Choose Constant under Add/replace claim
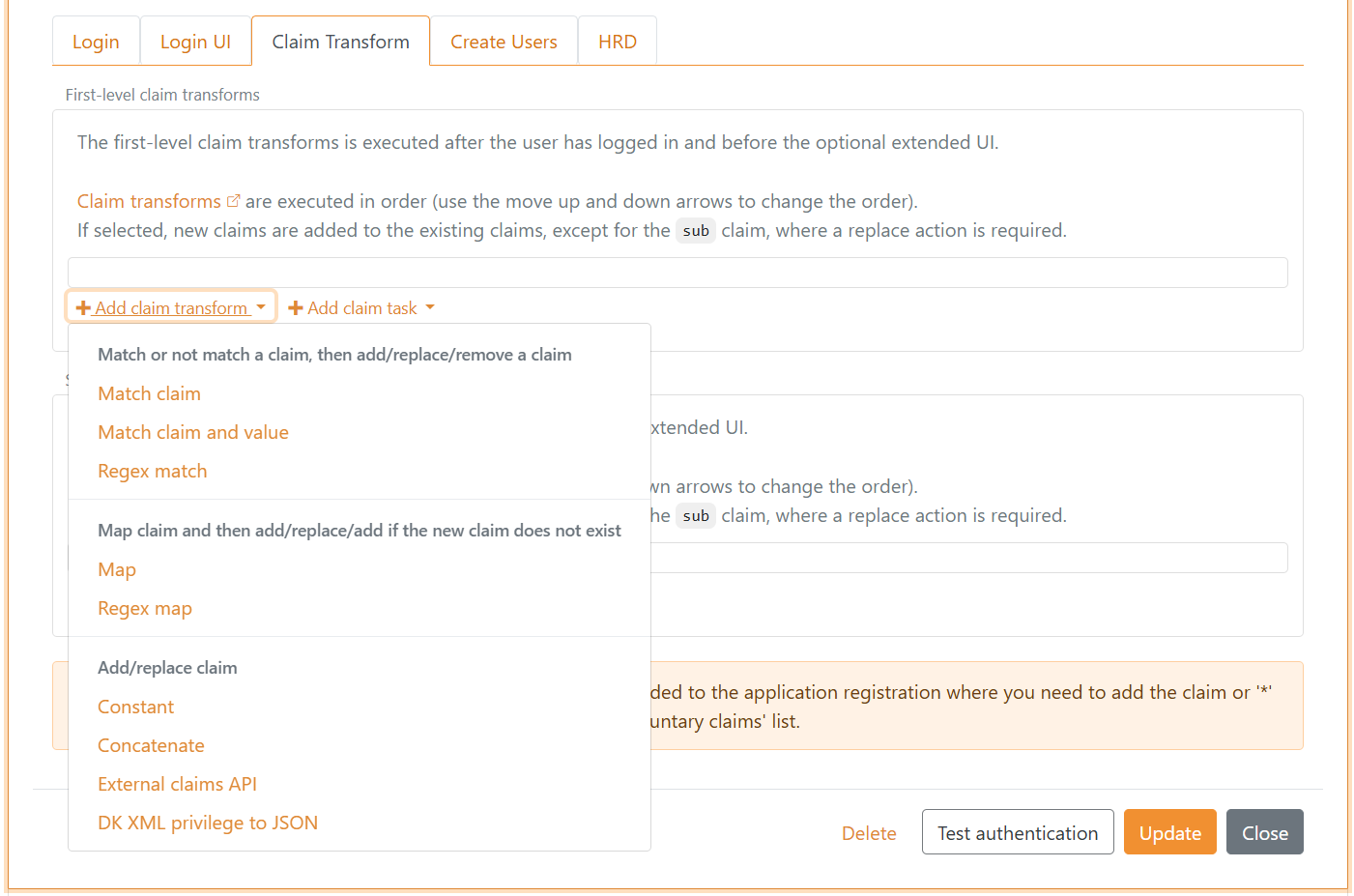 click(x=135, y=707)
